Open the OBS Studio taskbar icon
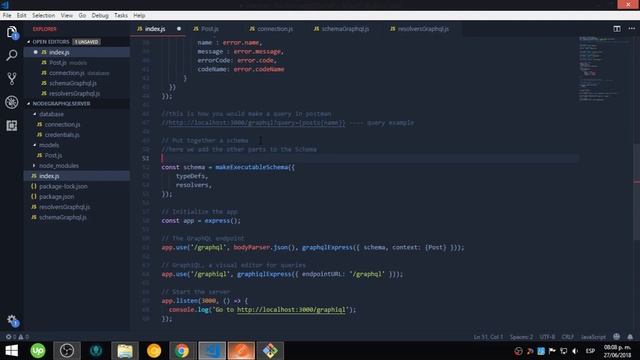Viewport: 640px width, 360px height. click(x=67, y=351)
